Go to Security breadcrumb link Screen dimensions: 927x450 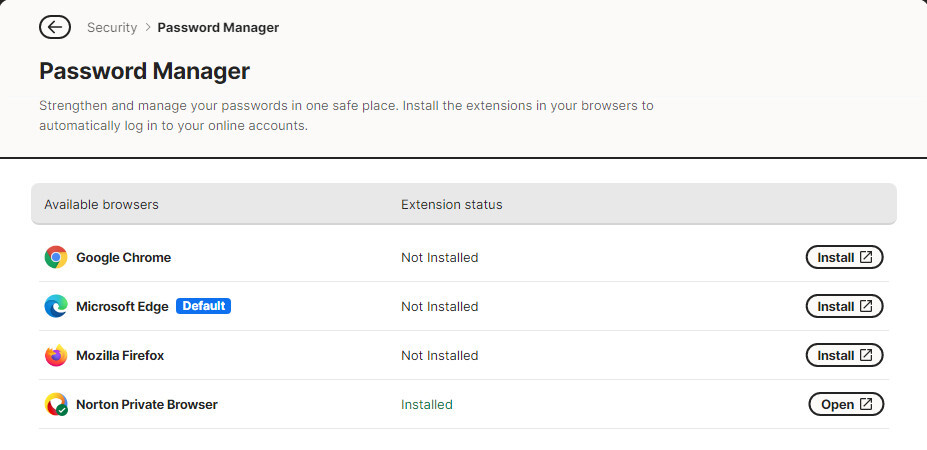click(112, 27)
